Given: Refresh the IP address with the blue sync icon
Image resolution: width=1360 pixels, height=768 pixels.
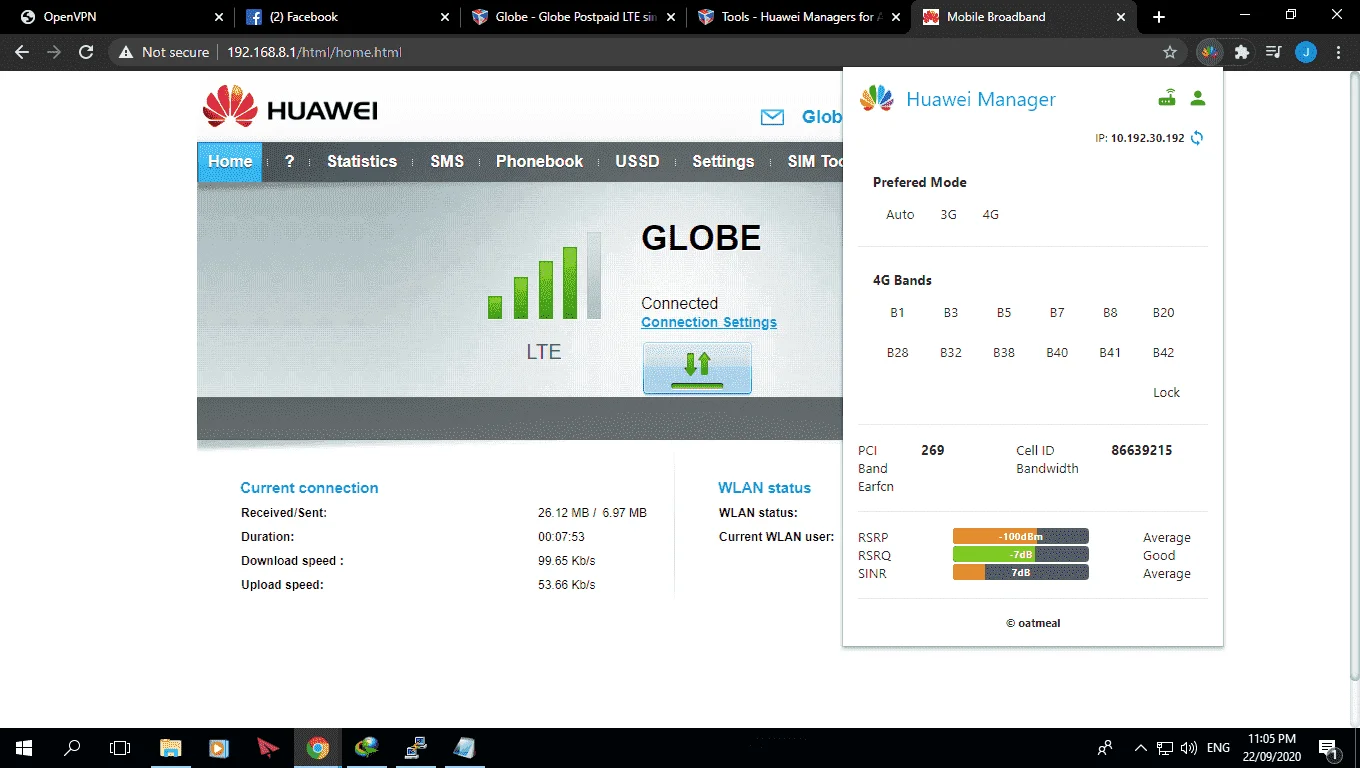Looking at the screenshot, I should point(1197,138).
